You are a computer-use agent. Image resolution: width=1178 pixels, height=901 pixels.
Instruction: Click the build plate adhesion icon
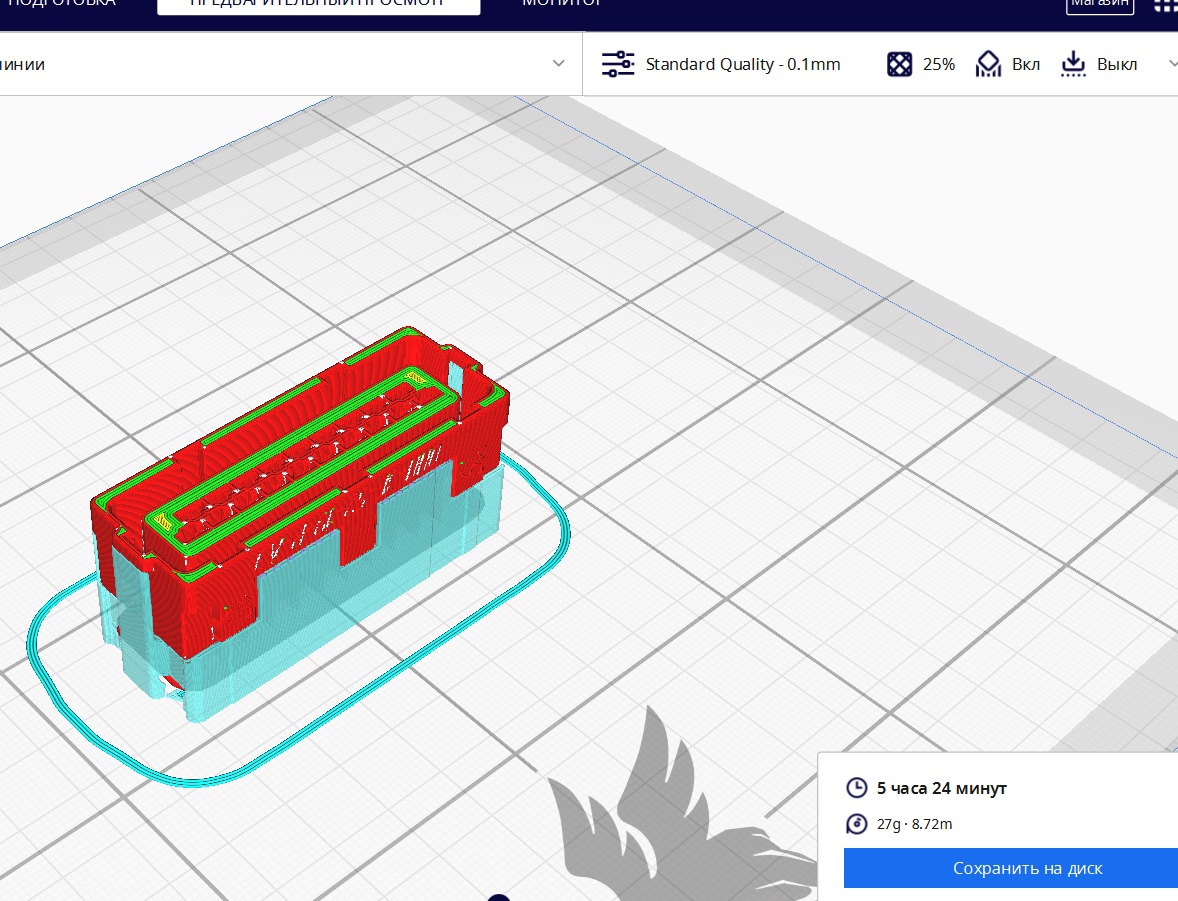pos(1074,64)
